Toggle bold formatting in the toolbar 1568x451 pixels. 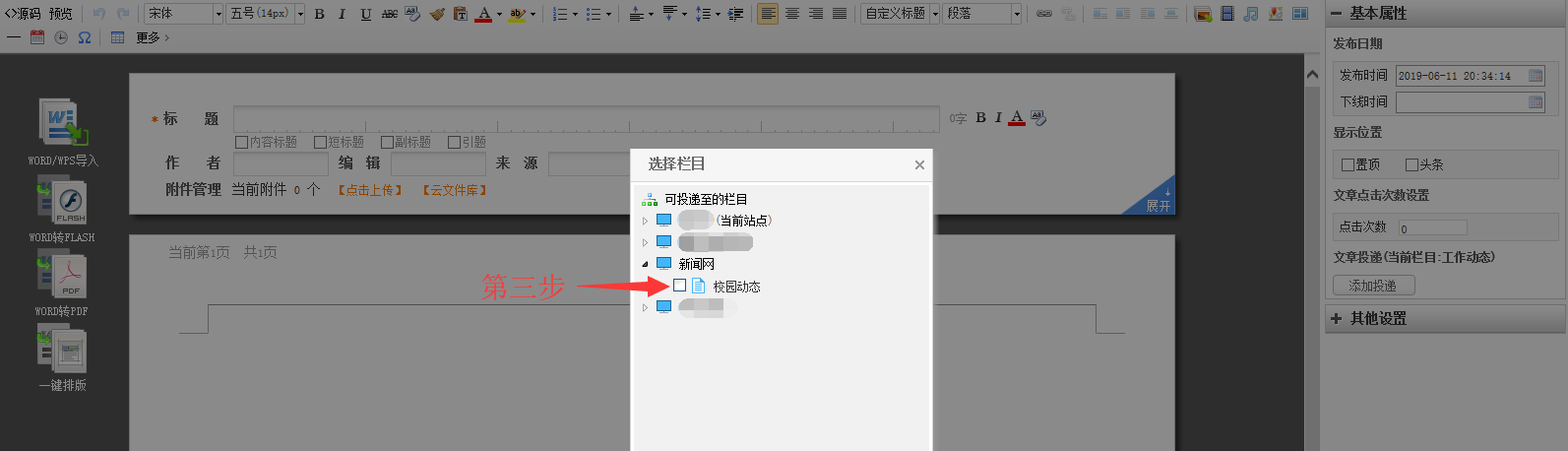319,14
